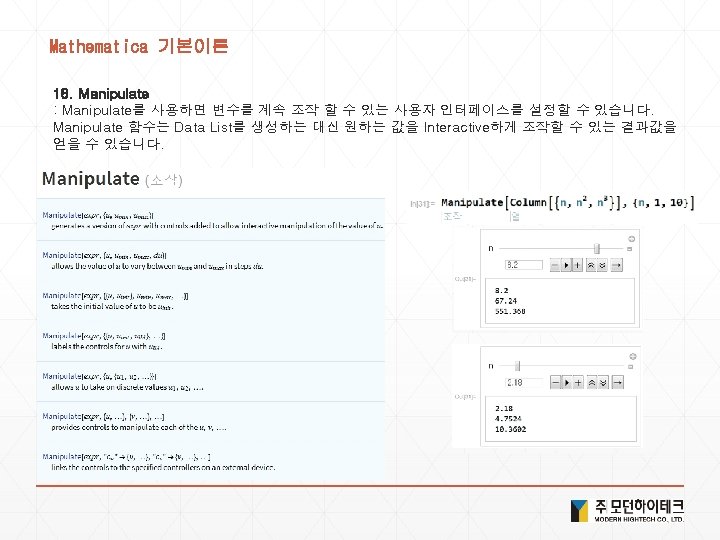The image size is (720, 540).
Task: Click round plus icon atop 8.2 panel
Action: (x=631, y=238)
